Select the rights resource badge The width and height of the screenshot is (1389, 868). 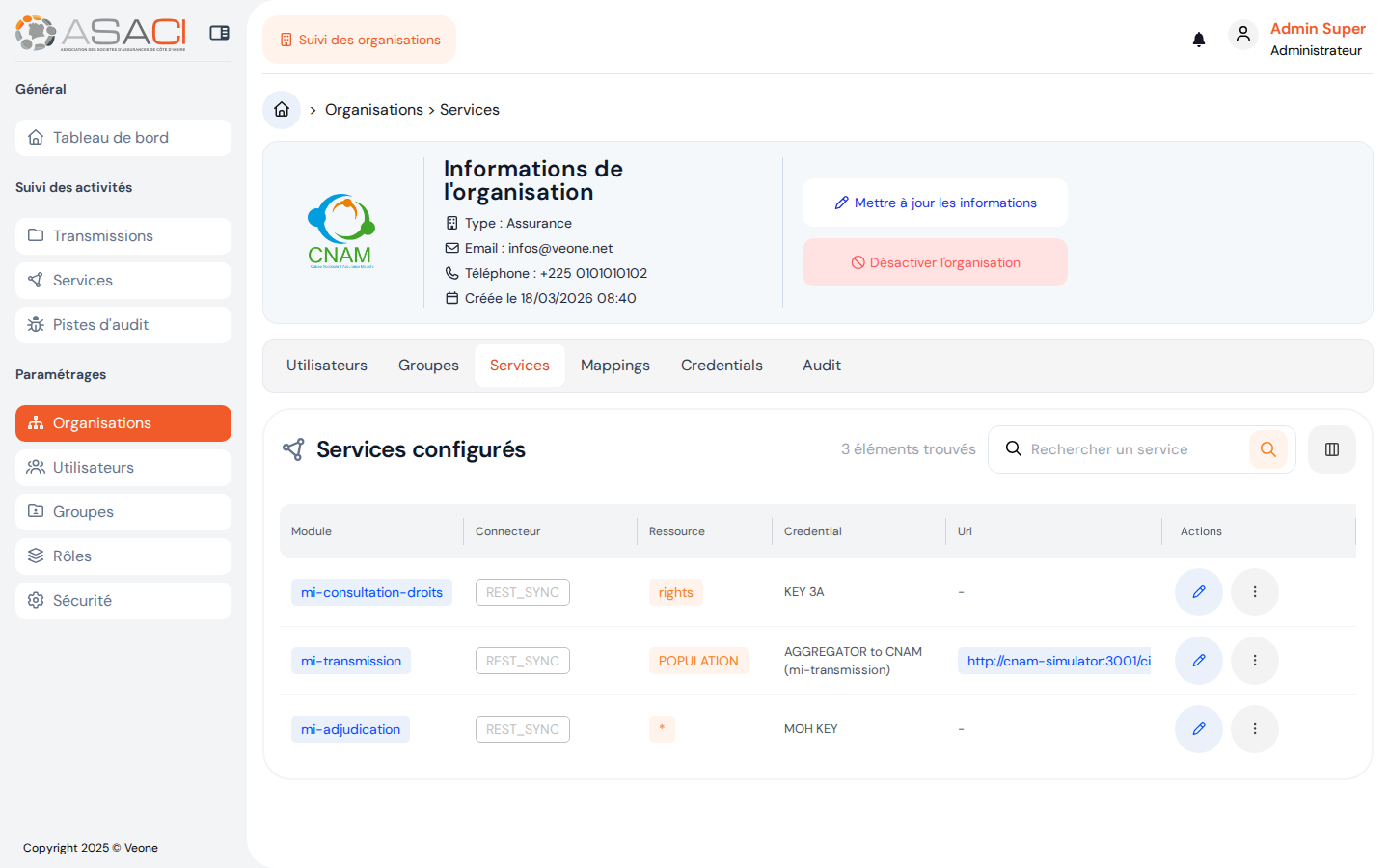[x=675, y=592]
